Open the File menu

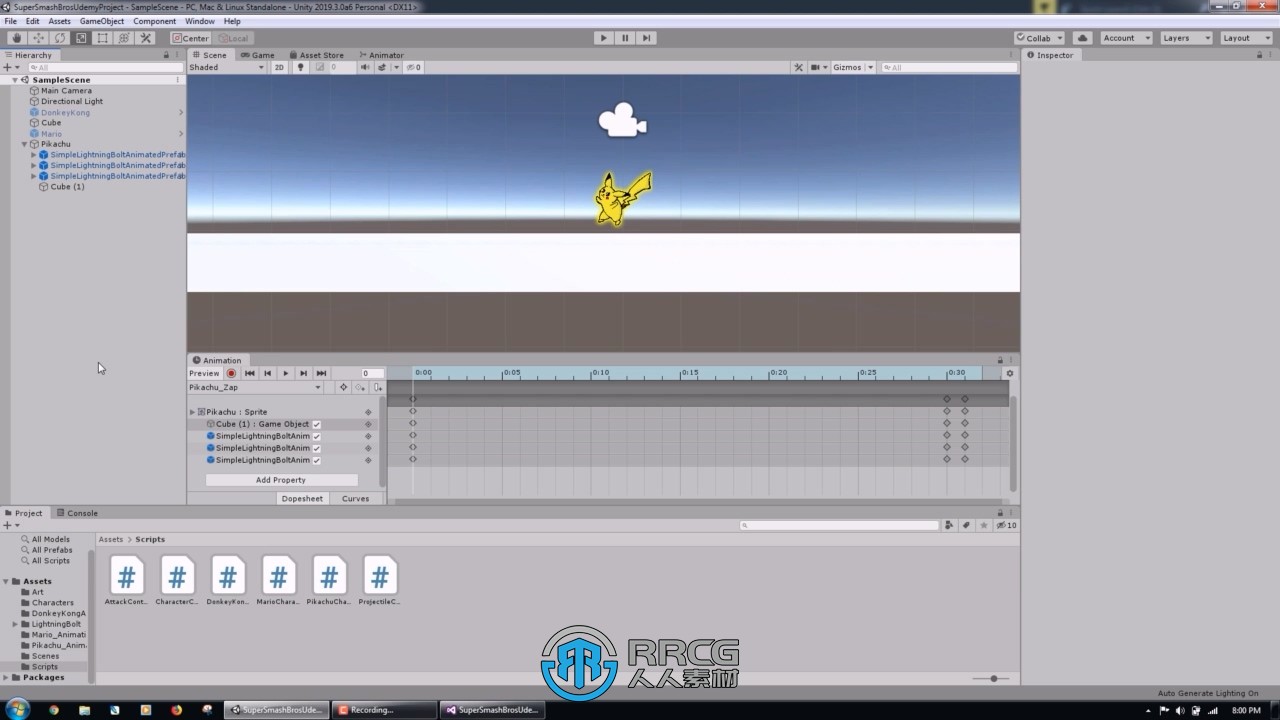[x=10, y=21]
